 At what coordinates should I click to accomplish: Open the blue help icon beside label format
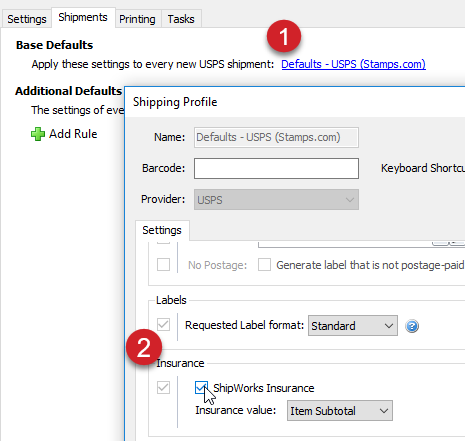412,326
